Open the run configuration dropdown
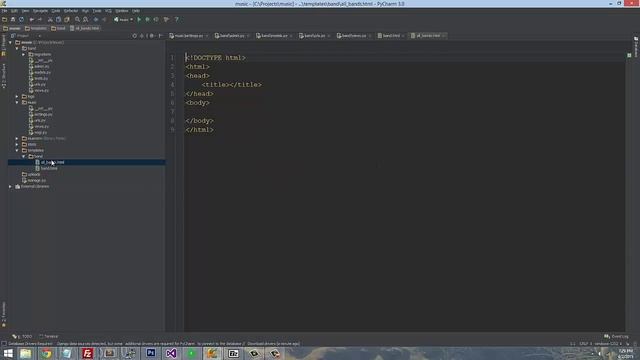640x360 pixels. [x=123, y=19]
